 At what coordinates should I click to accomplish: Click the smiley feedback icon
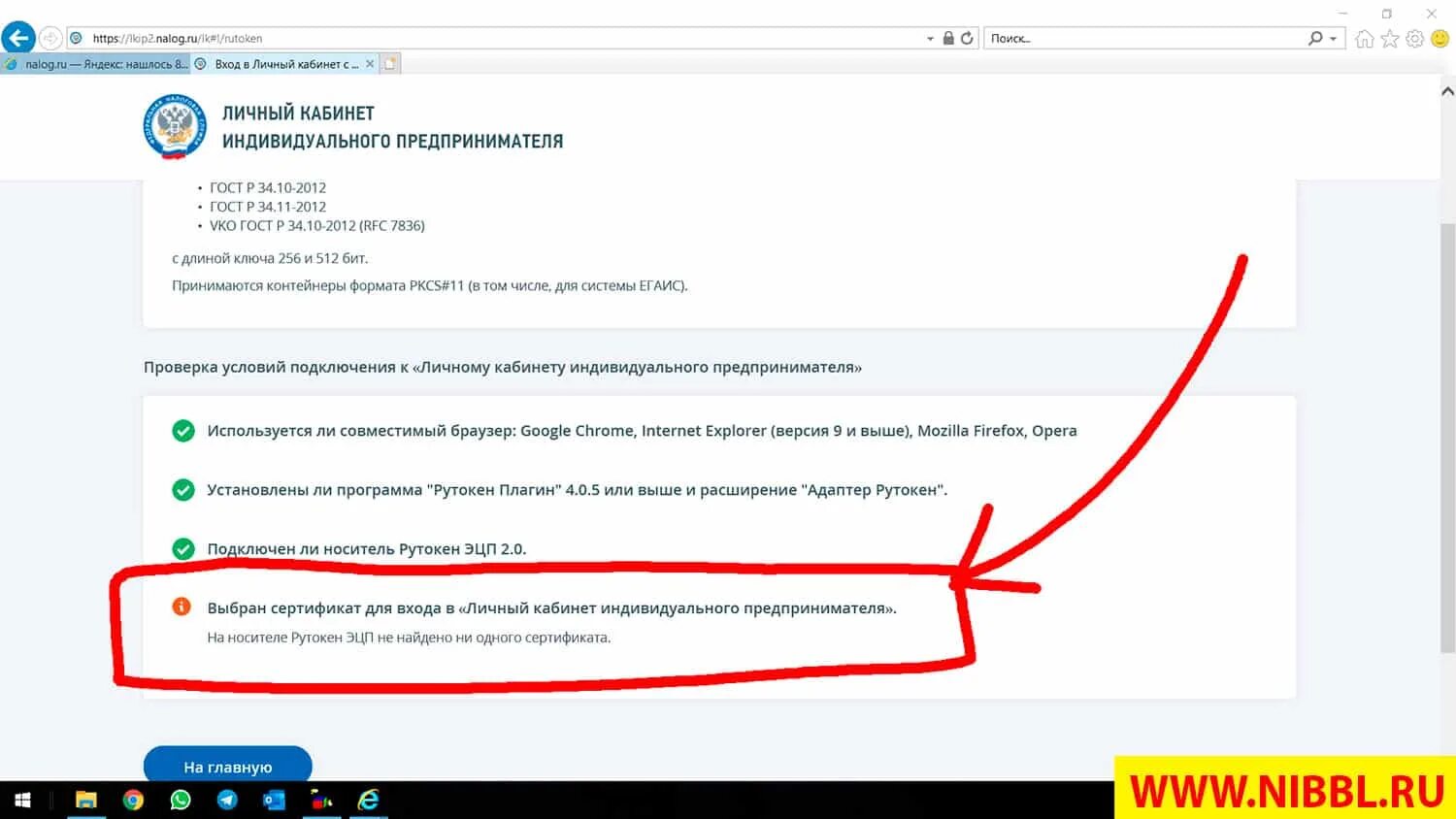tap(1439, 39)
